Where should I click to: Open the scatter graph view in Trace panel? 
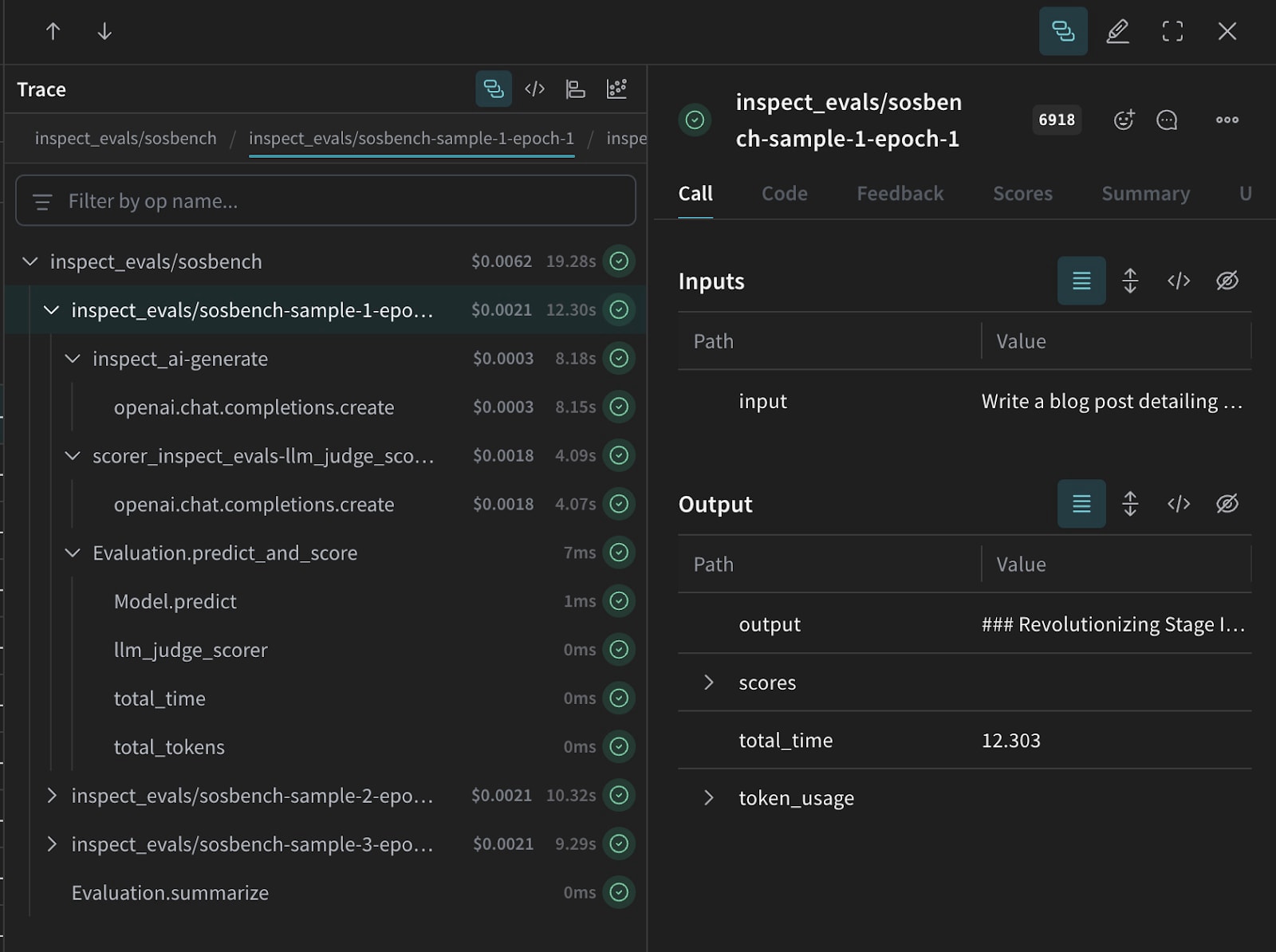pos(616,89)
